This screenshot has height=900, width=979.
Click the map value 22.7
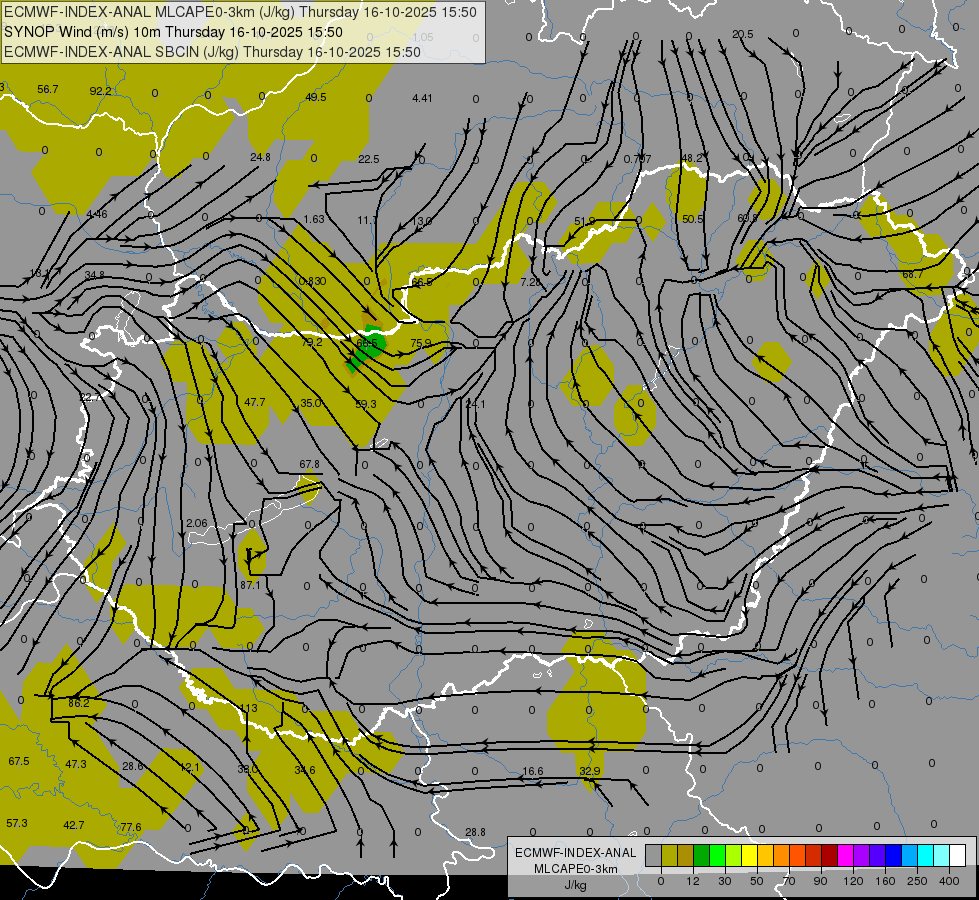[x=90, y=398]
